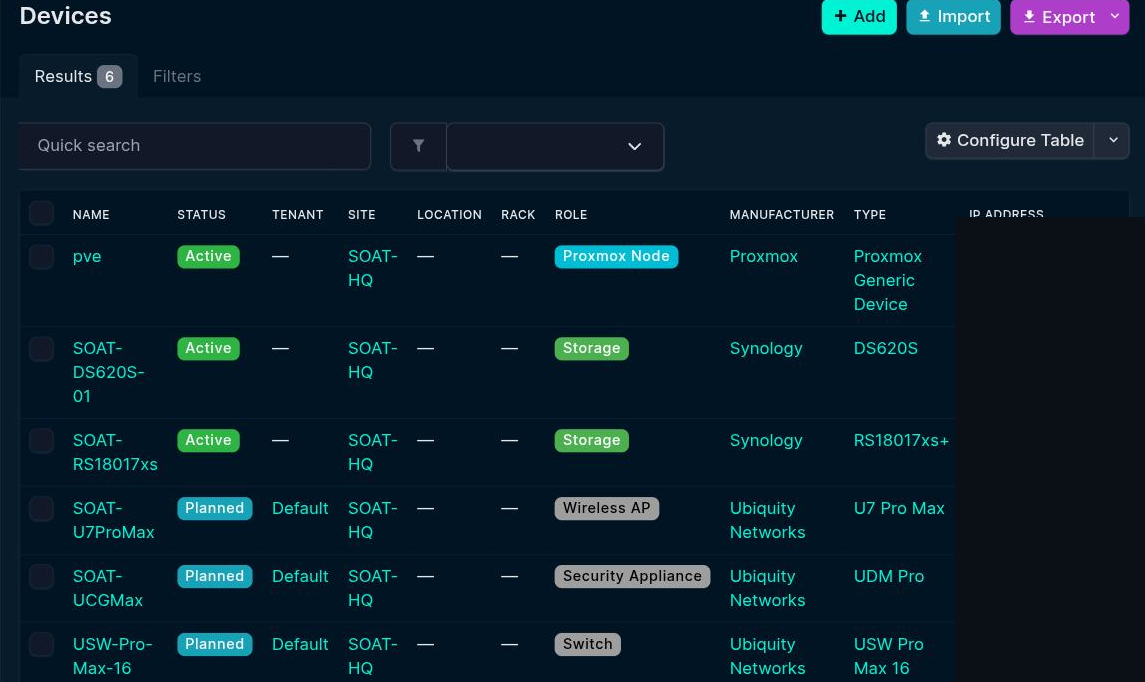This screenshot has width=1145, height=682.
Task: Check the box for SOAT-DS620S-01
Action: tap(42, 349)
